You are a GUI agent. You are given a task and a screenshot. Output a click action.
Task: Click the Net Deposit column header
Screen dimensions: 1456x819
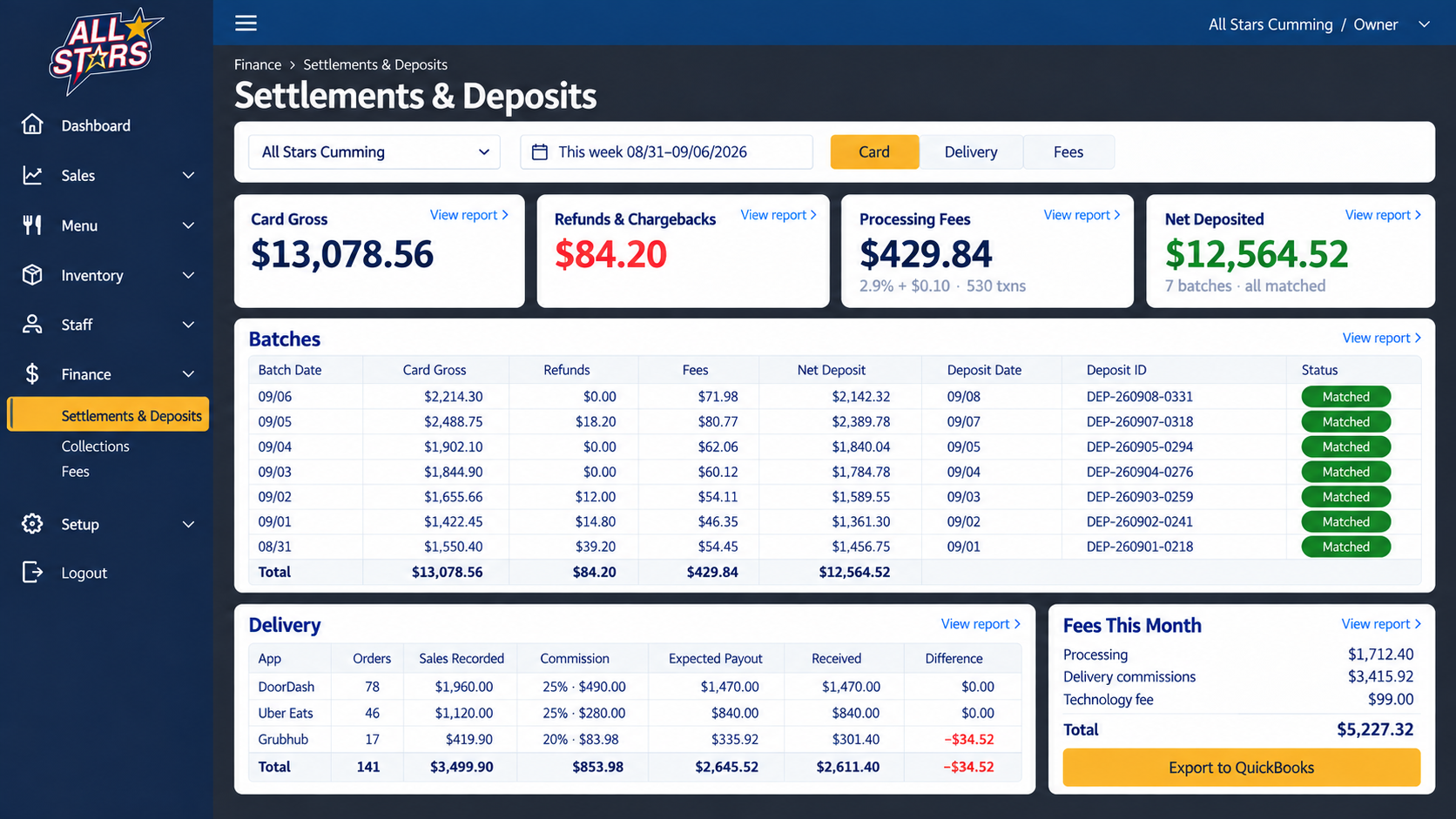coord(832,370)
